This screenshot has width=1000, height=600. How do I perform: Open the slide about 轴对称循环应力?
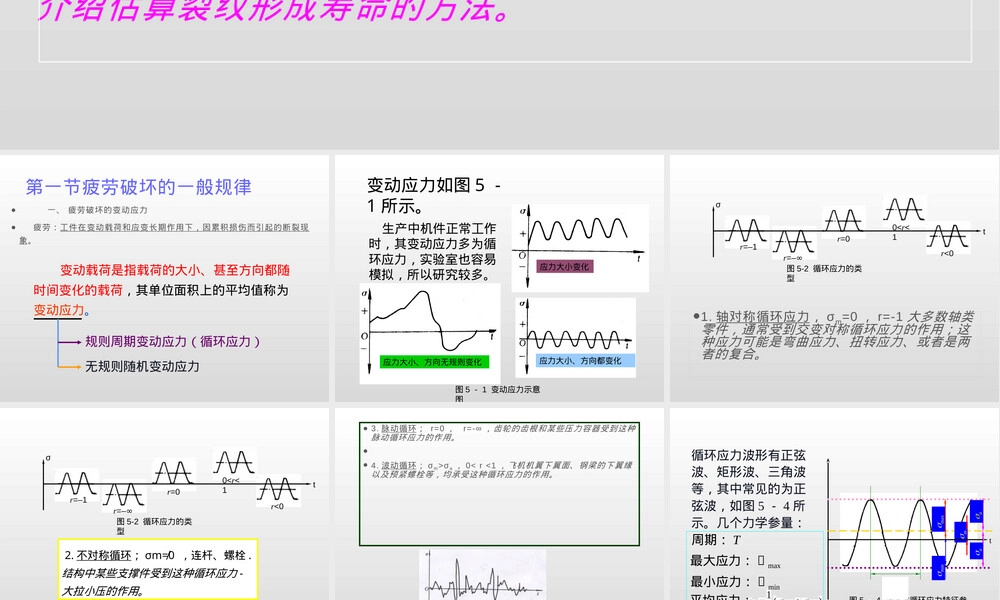tap(834, 278)
